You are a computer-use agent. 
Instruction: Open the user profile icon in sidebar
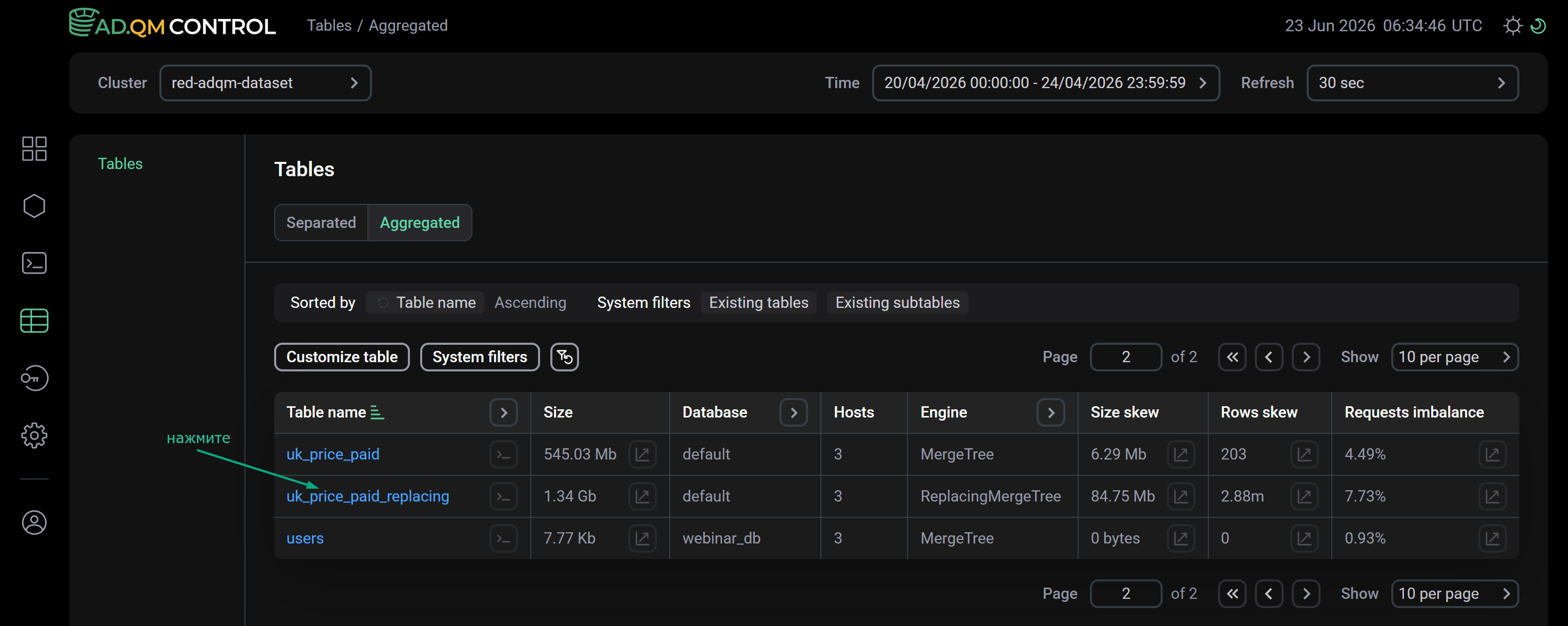[34, 523]
